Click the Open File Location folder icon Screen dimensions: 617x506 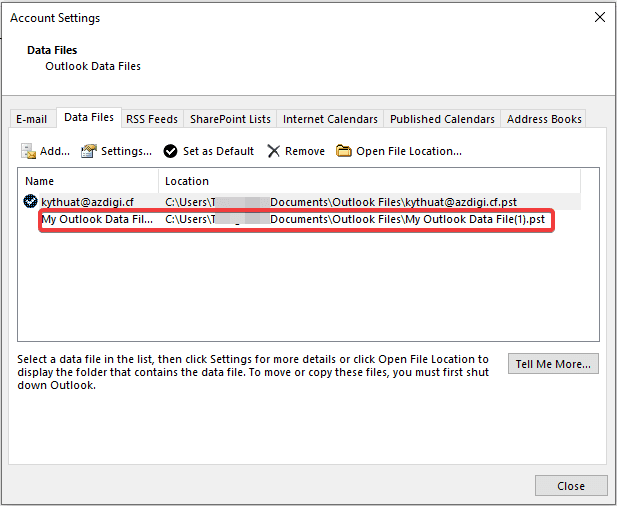344,151
